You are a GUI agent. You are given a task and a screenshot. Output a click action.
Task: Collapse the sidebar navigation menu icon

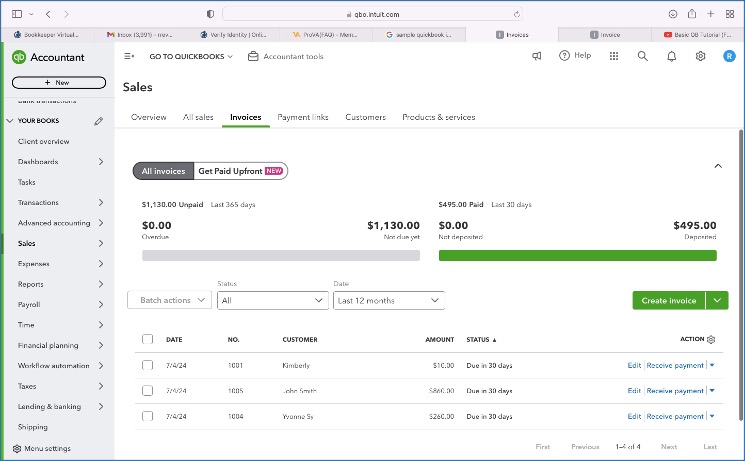[x=129, y=56]
